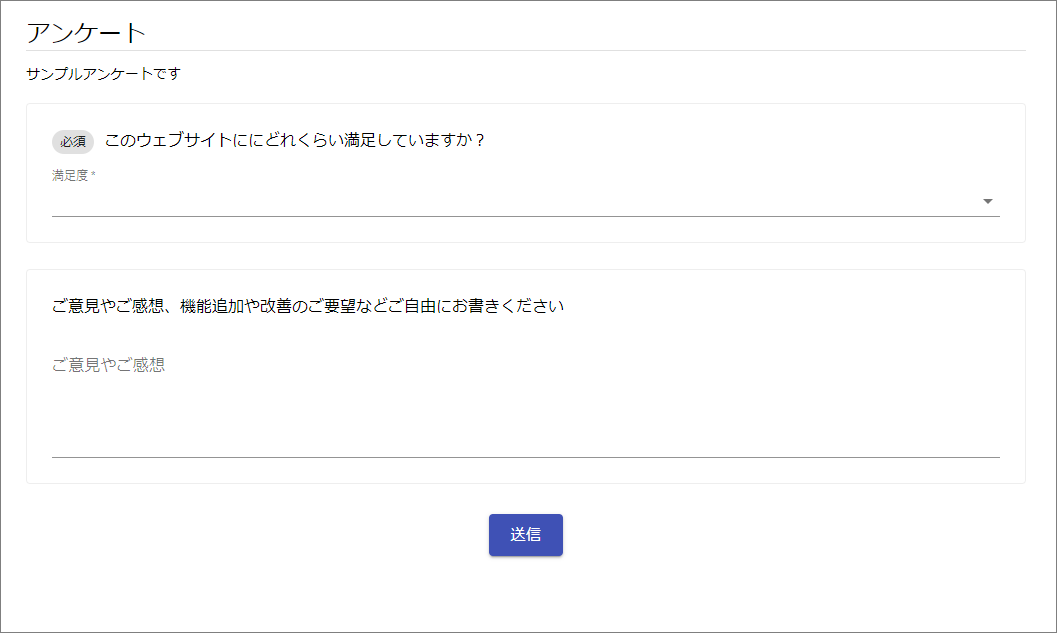Click the blue submit button at the bottom
Screen dimensions: 1057x633
pyautogui.click(x=525, y=534)
